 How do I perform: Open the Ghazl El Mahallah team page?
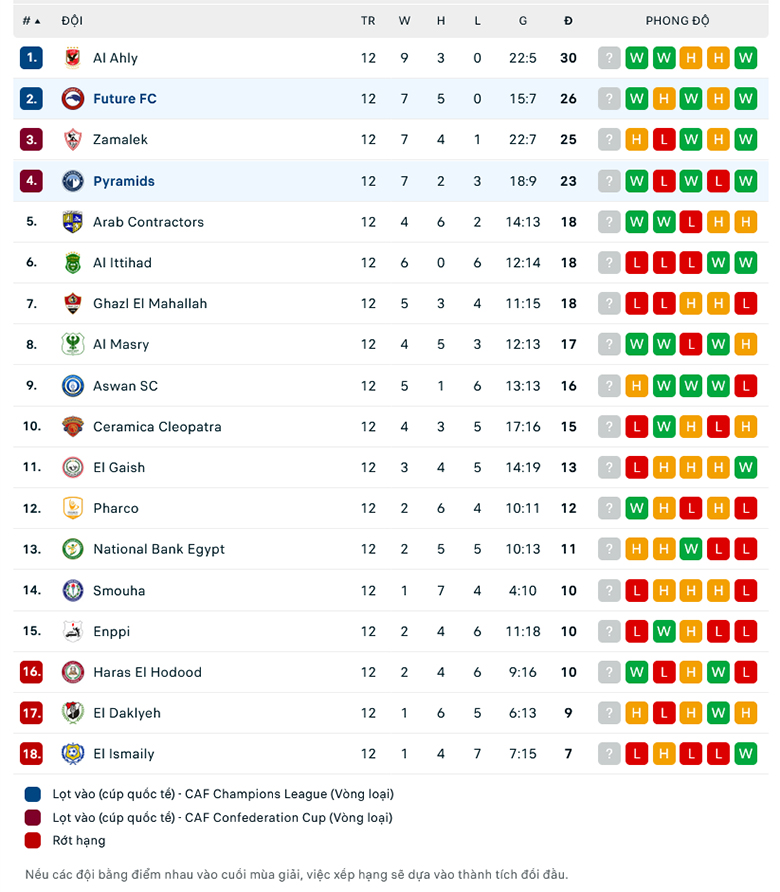point(150,304)
